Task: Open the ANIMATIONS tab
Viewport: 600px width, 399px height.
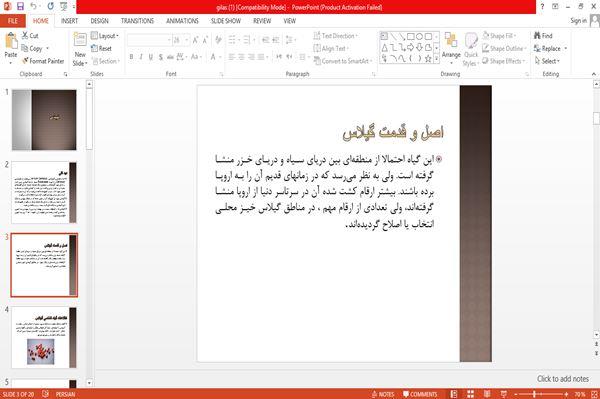Action: (182, 21)
